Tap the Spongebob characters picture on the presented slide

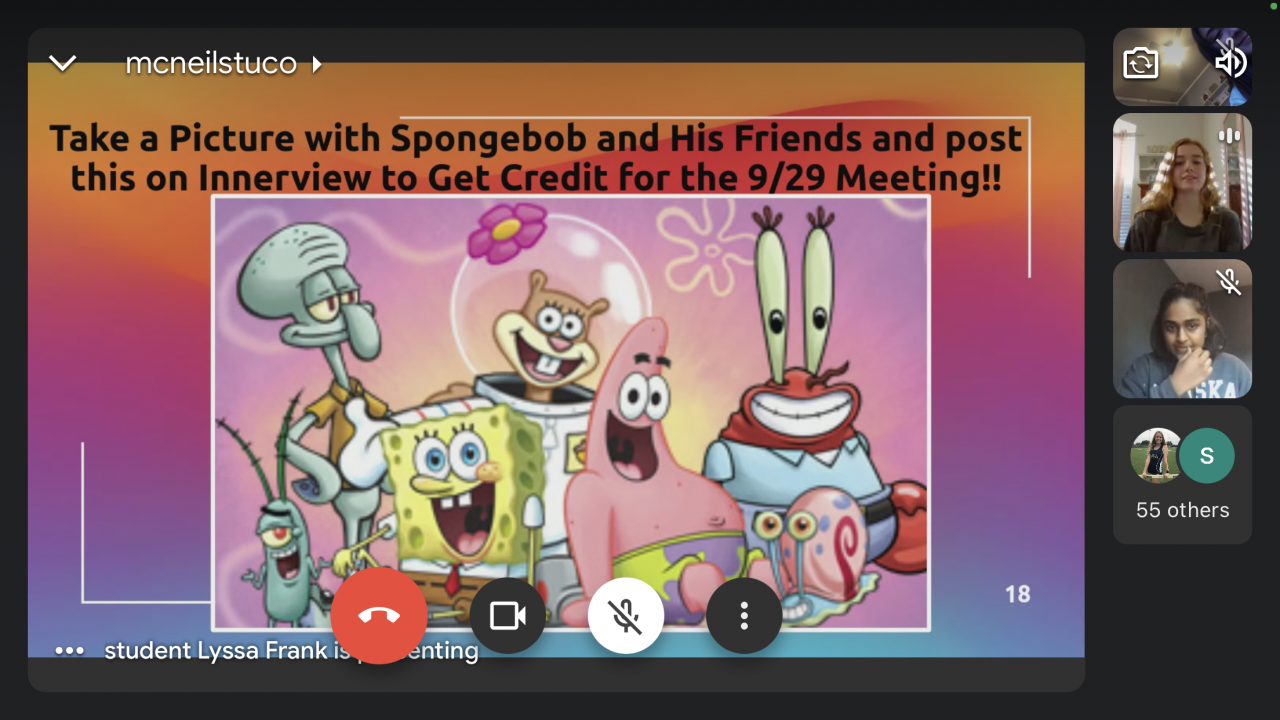pyautogui.click(x=571, y=413)
